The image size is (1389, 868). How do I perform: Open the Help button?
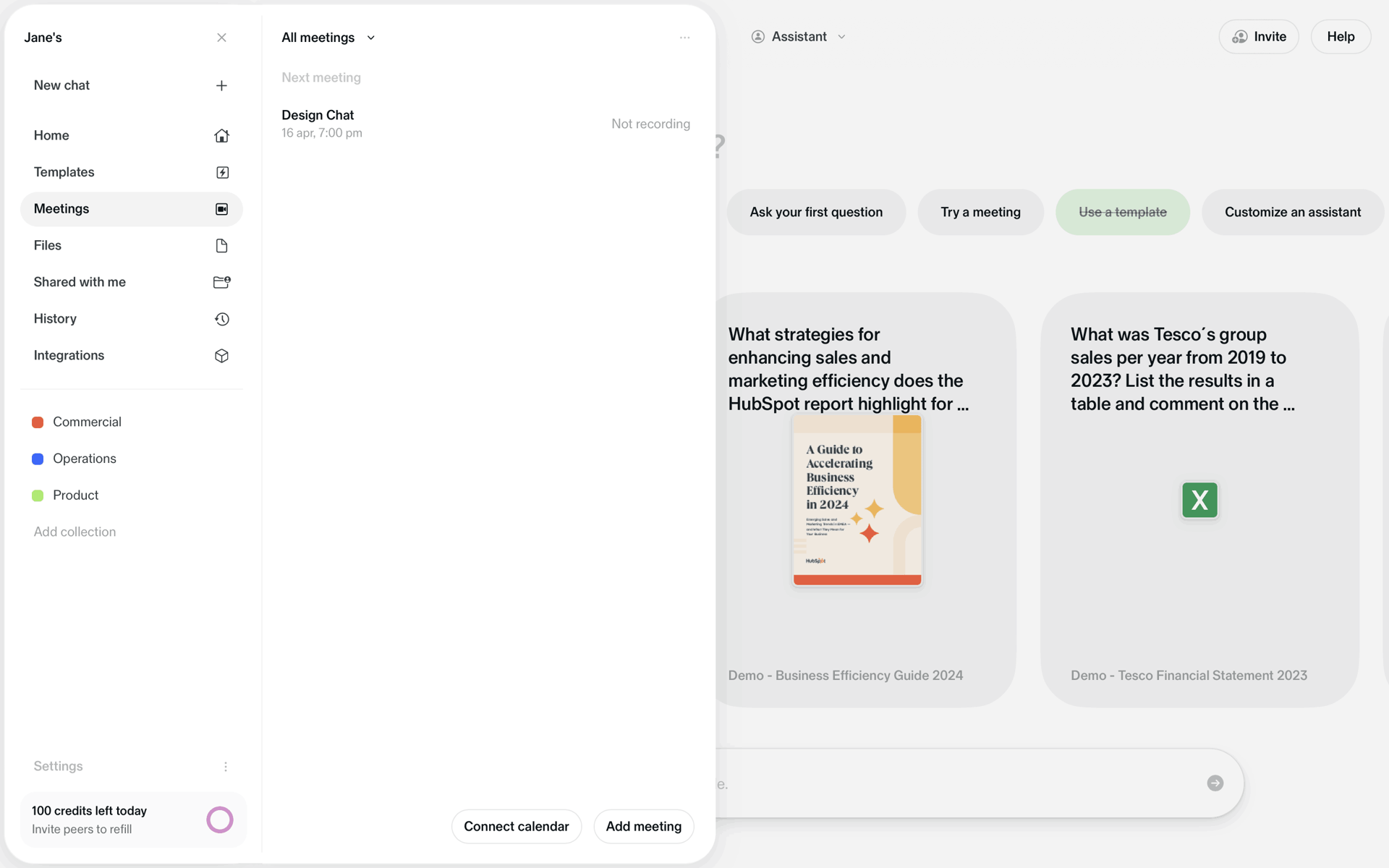click(x=1341, y=37)
